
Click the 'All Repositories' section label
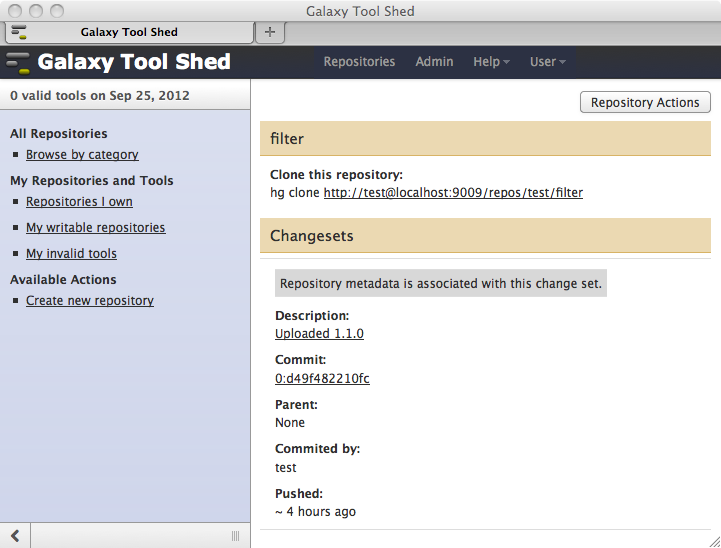pos(59,133)
